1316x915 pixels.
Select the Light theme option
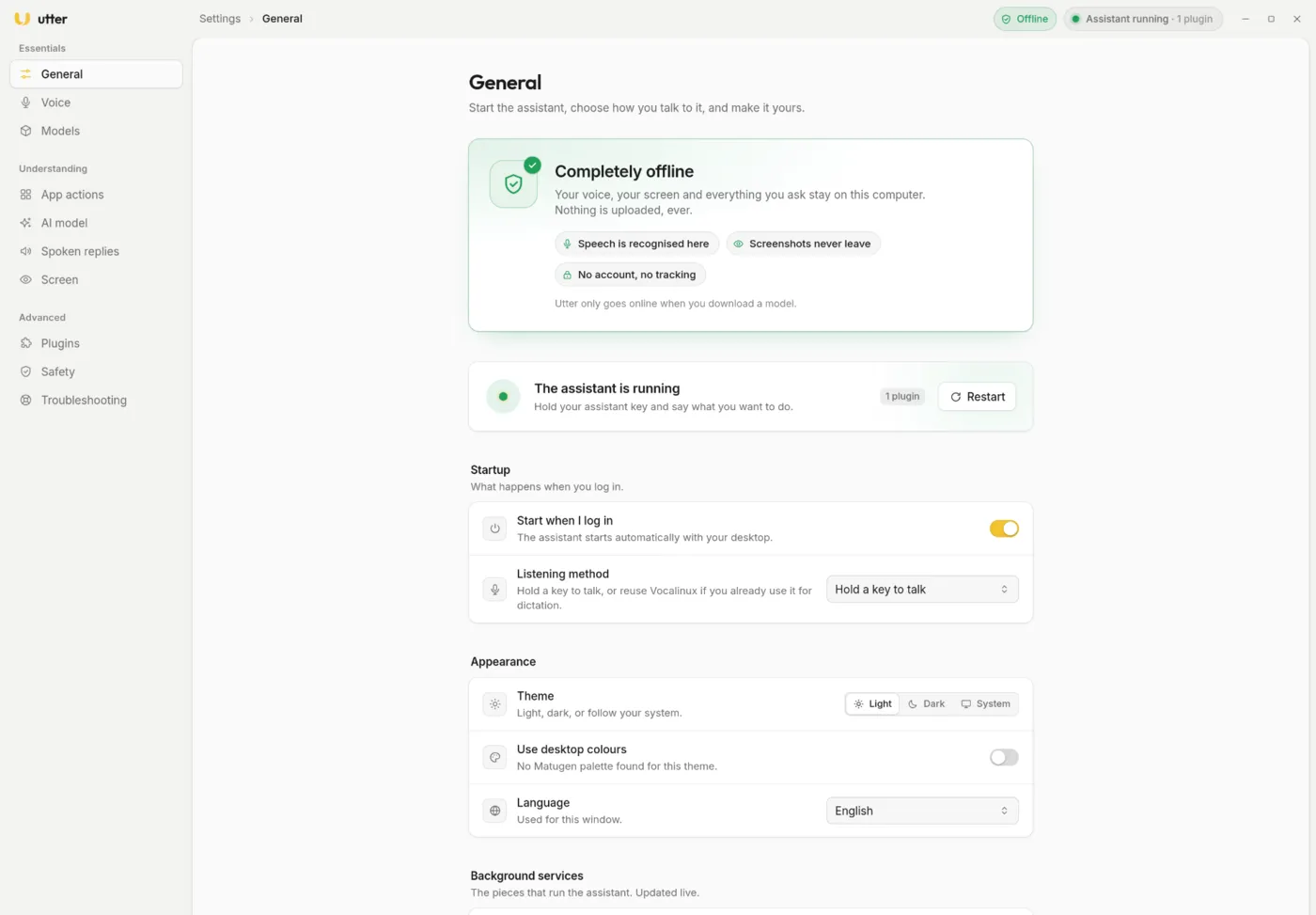point(872,704)
